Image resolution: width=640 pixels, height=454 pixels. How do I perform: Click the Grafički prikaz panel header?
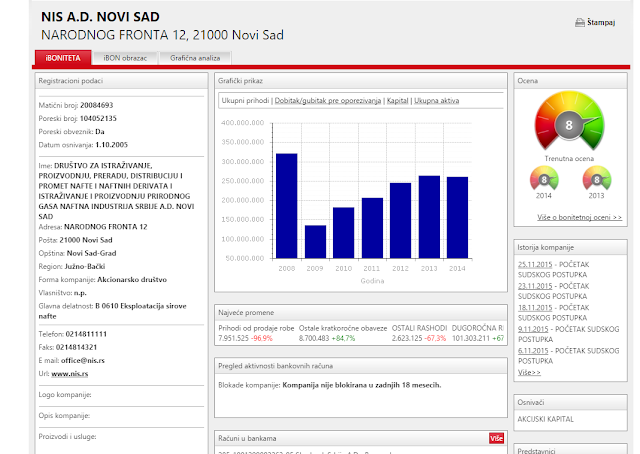pyautogui.click(x=361, y=81)
